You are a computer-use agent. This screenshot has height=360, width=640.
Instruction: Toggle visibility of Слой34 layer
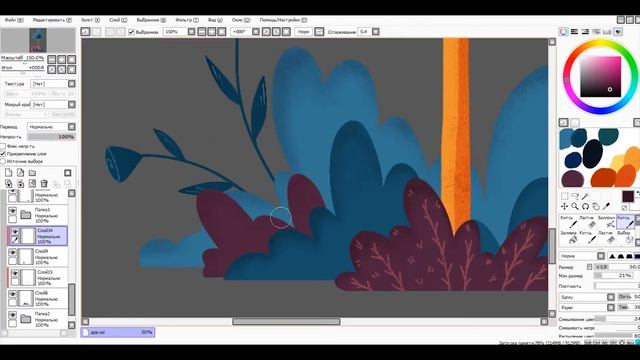[15, 232]
